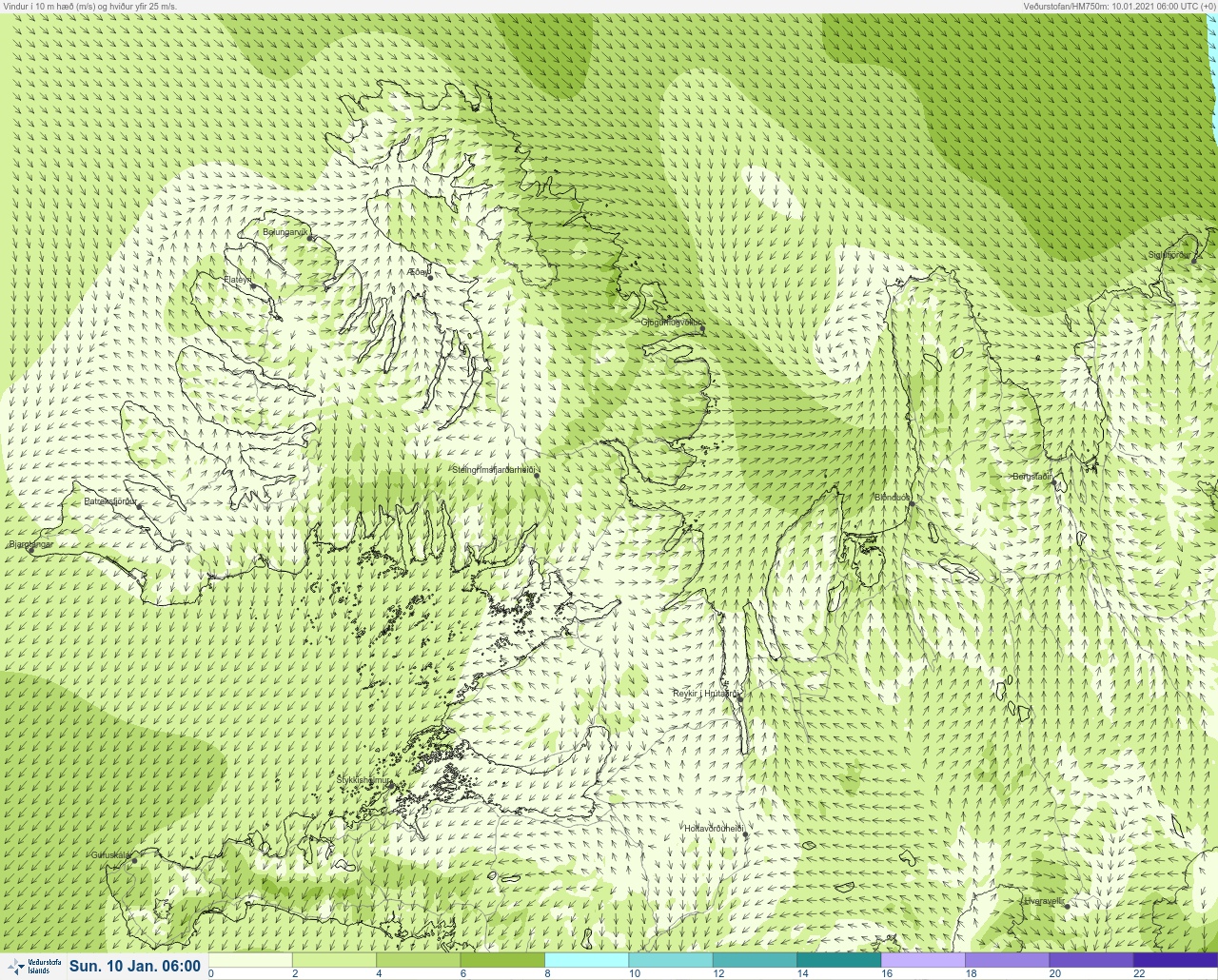Click the Blönduós station label
The width and height of the screenshot is (1218, 980).
pos(893,498)
